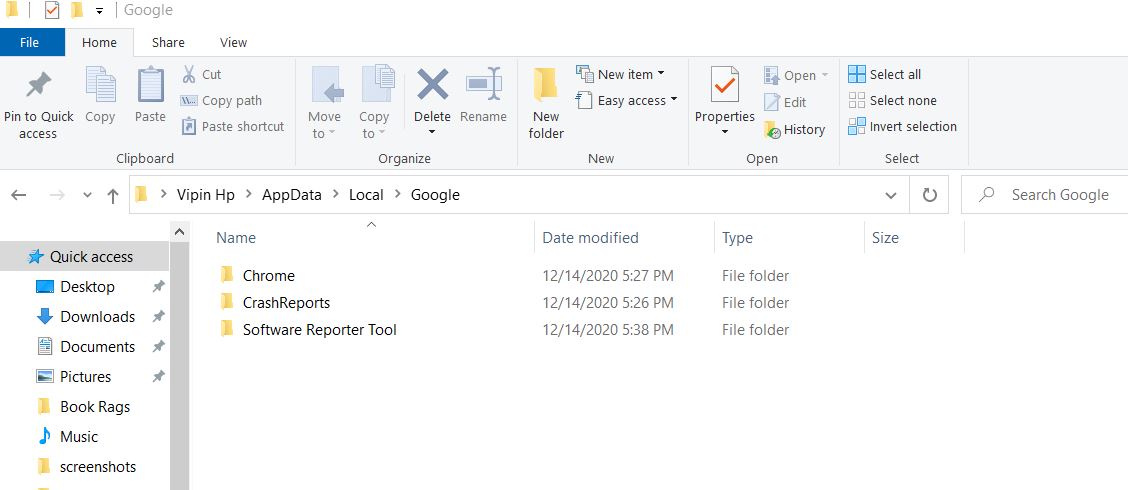Click History in the Open group

(x=795, y=130)
